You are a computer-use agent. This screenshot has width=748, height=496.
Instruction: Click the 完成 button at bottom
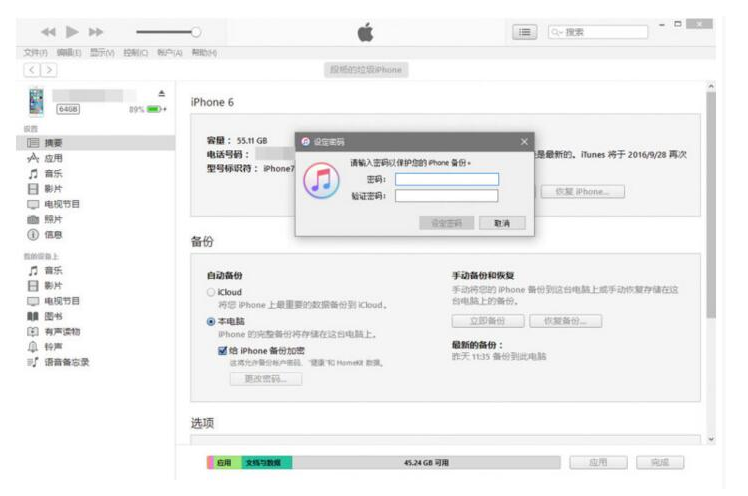(x=660, y=463)
